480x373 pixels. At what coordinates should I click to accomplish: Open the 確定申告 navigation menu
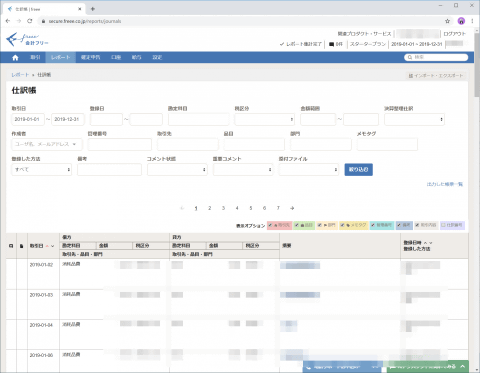(90, 57)
